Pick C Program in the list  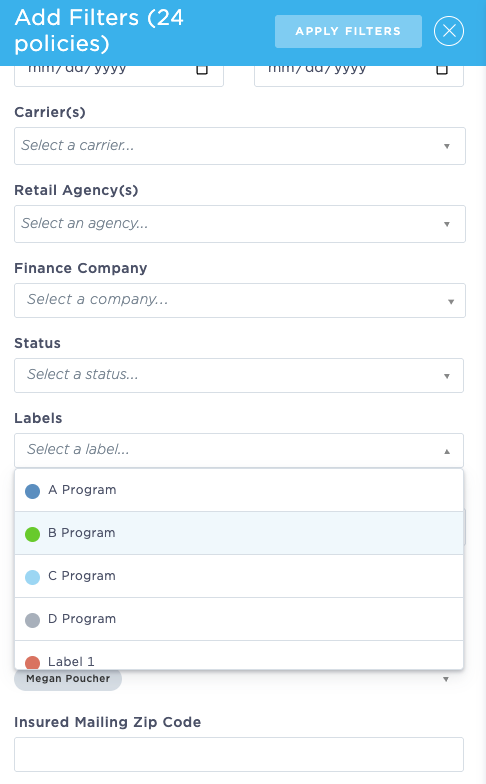click(239, 576)
